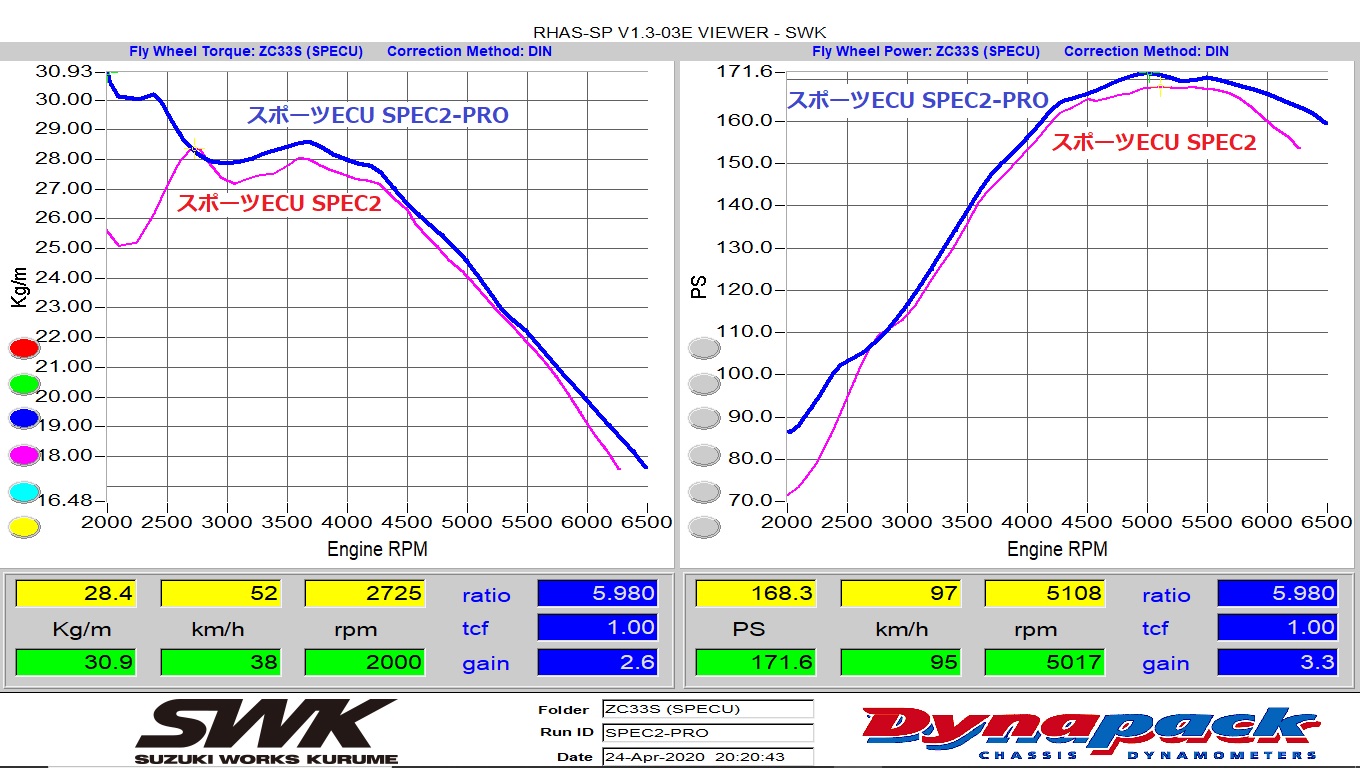Click the Dynapack Chassis Dynamometers logo
The width and height of the screenshot is (1360, 768).
[1089, 732]
